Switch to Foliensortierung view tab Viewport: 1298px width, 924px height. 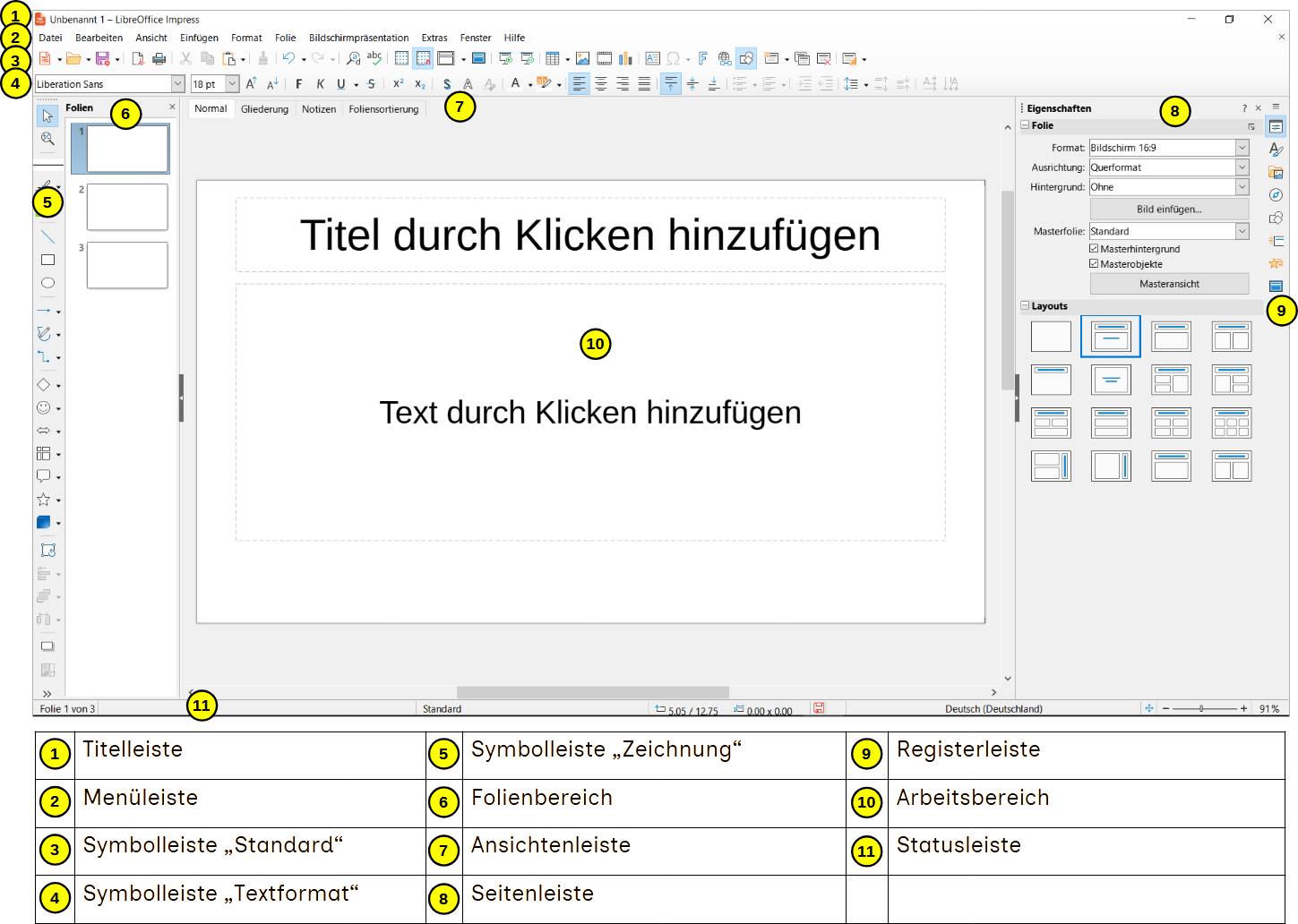383,109
